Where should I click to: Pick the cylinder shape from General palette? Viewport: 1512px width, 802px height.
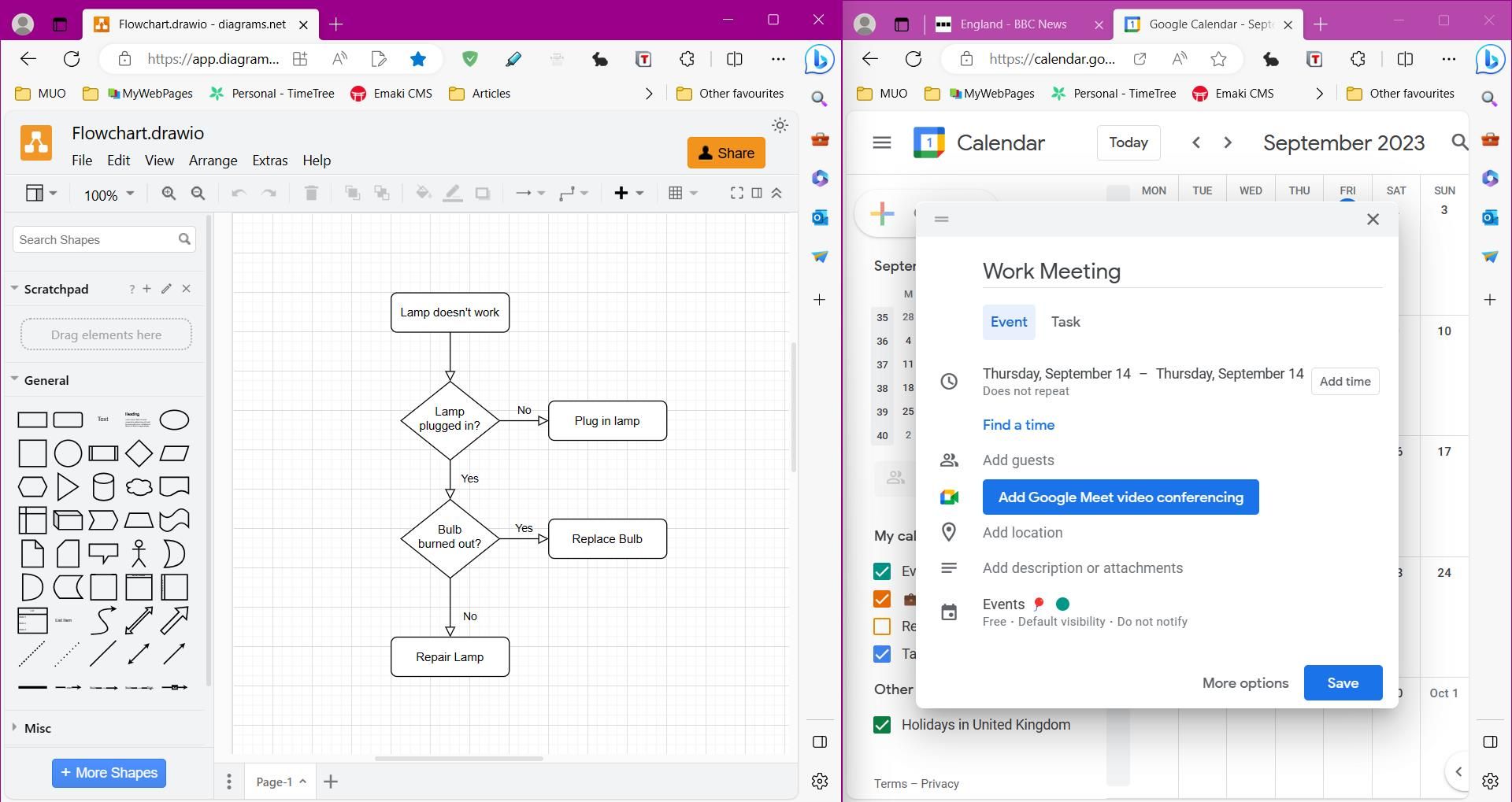click(103, 487)
